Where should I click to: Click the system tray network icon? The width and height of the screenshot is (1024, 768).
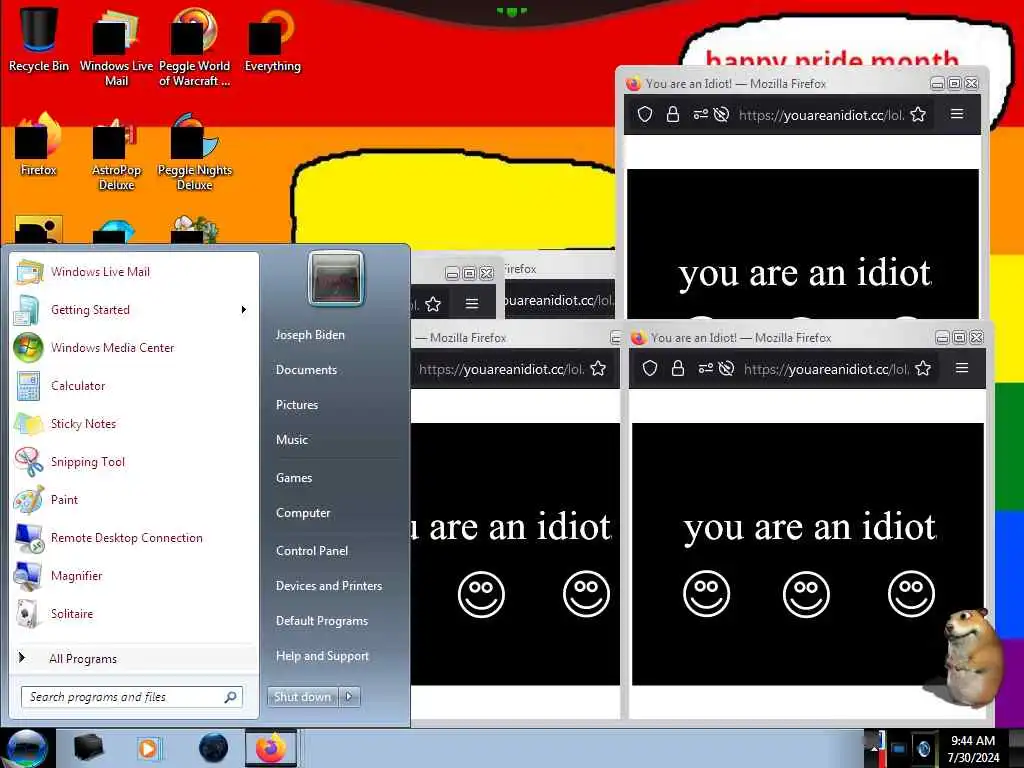coord(899,749)
